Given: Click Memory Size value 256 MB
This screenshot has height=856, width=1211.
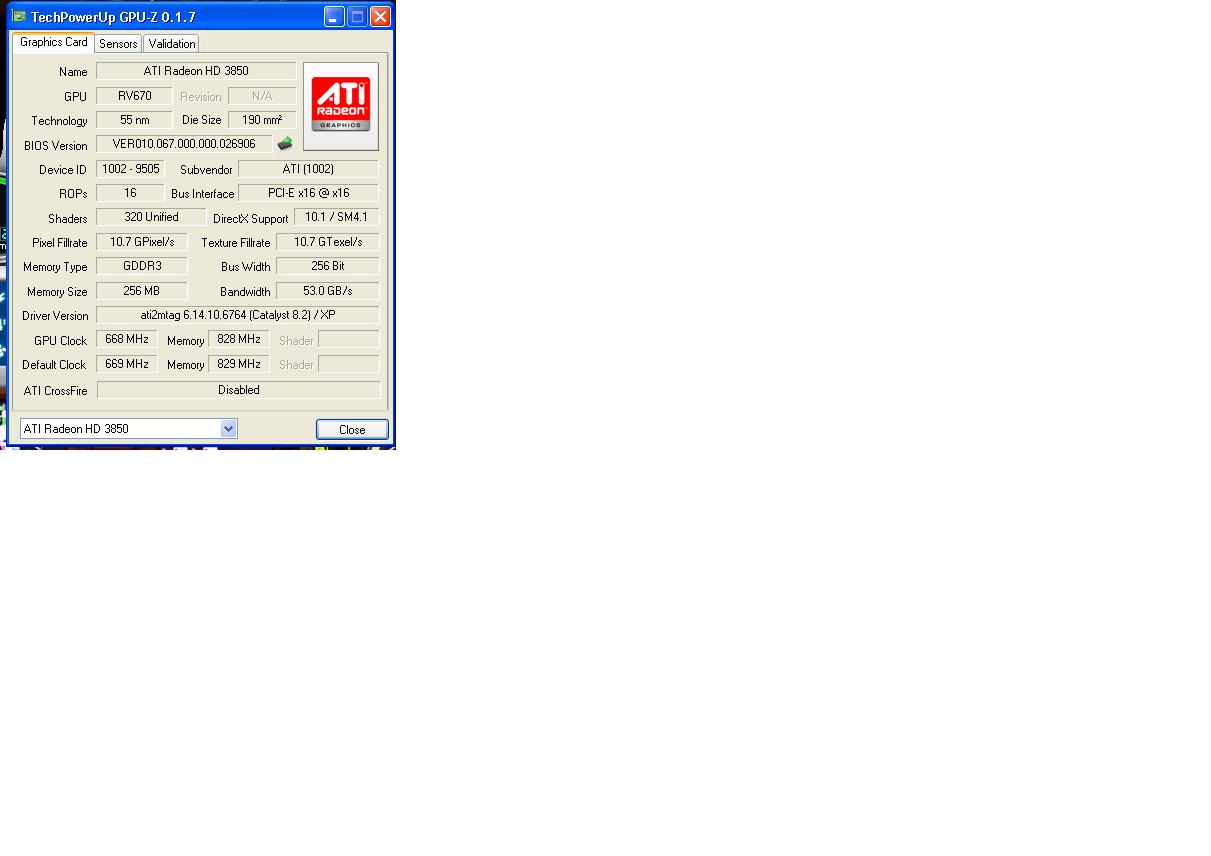Looking at the screenshot, I should click(x=142, y=291).
